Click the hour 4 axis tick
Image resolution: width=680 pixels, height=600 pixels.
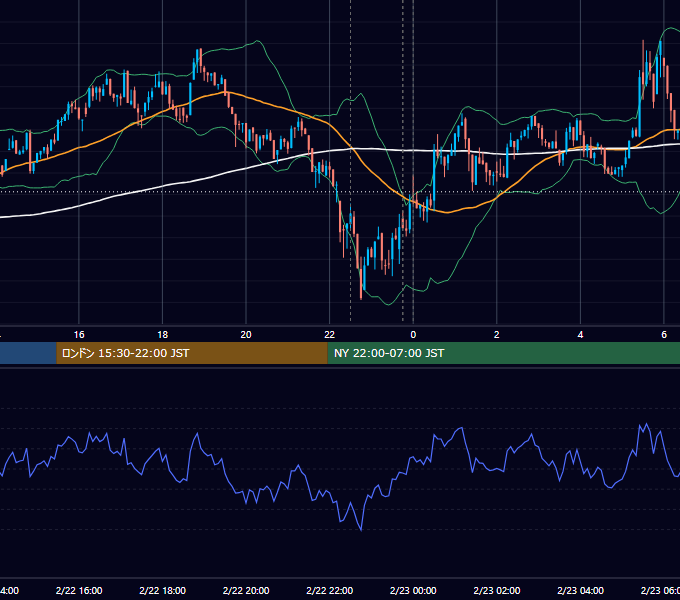(x=580, y=335)
